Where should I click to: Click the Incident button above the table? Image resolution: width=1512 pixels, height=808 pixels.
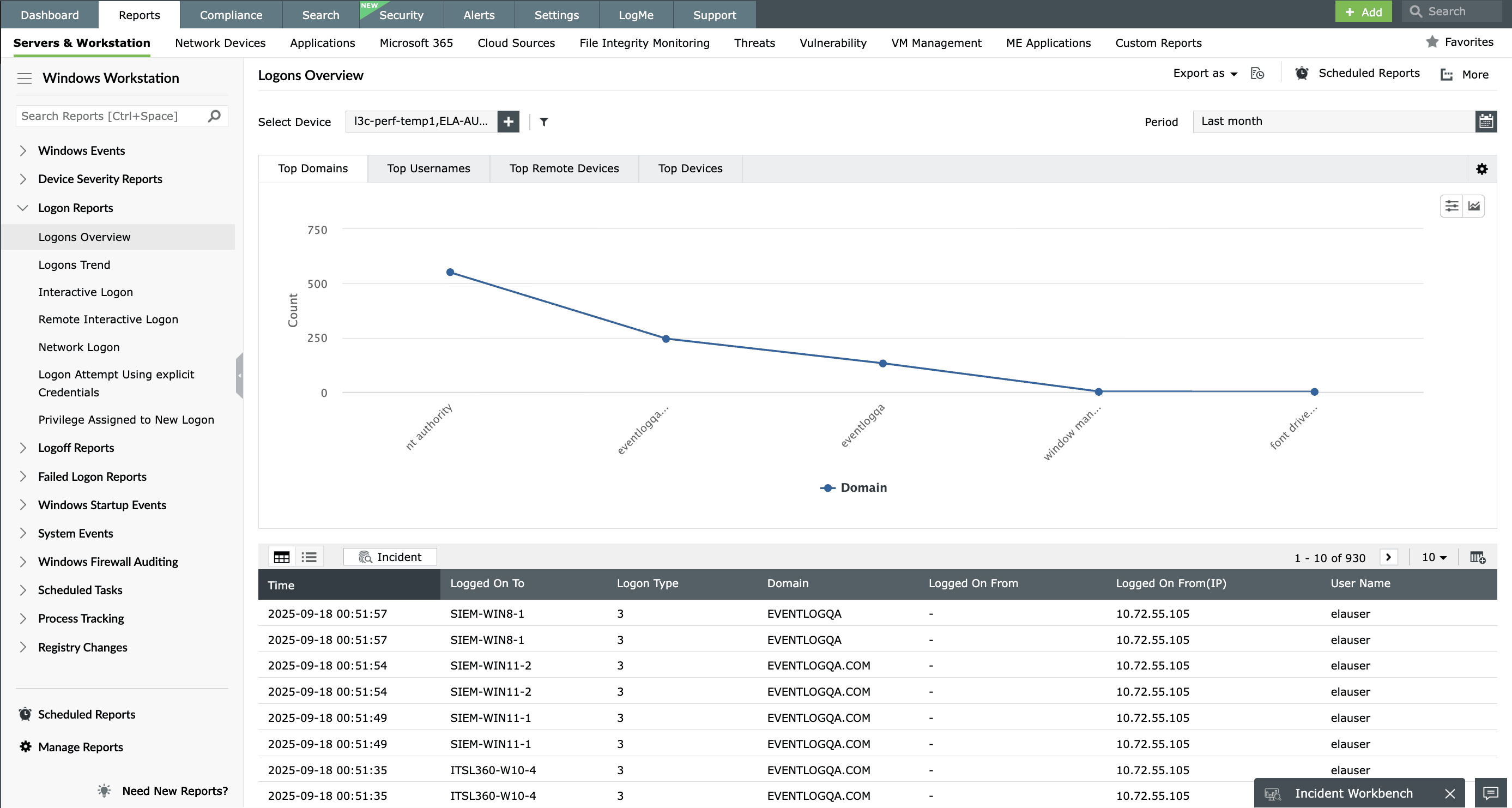coord(390,557)
